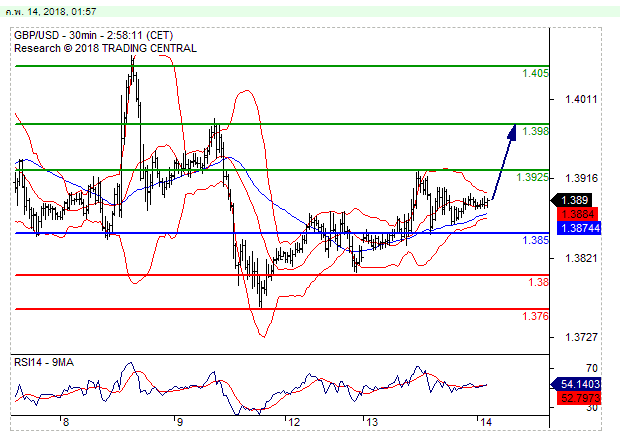Click the green 1.3925 resistance label
Viewport: 620px width, 441px height.
pyautogui.click(x=532, y=177)
